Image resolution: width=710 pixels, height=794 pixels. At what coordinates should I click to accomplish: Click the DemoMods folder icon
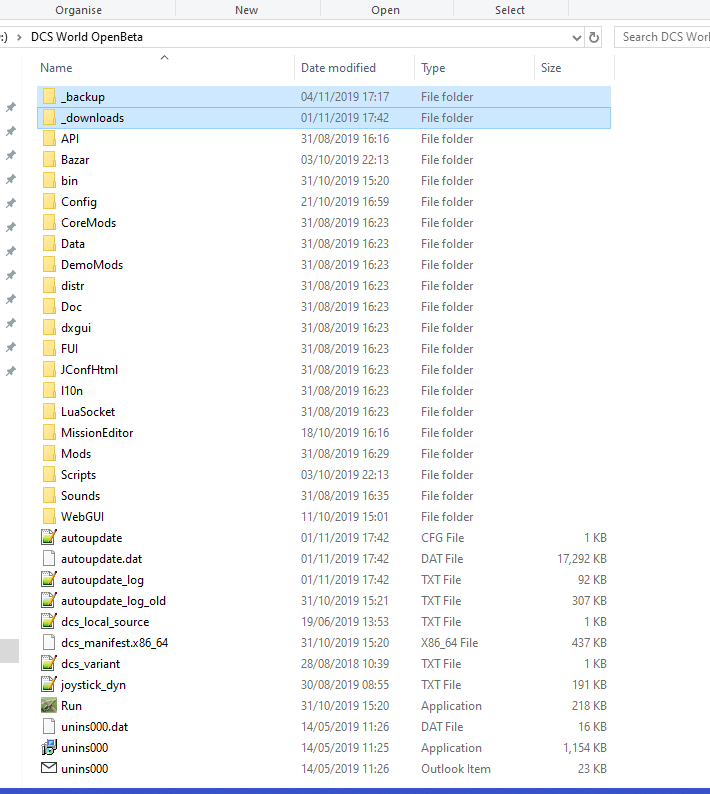coord(49,265)
